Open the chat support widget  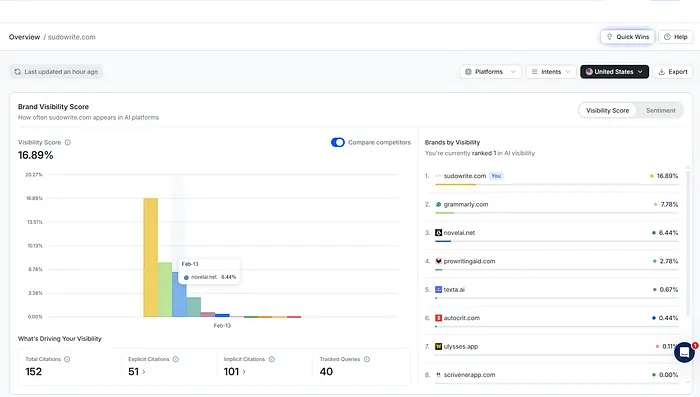coord(684,352)
